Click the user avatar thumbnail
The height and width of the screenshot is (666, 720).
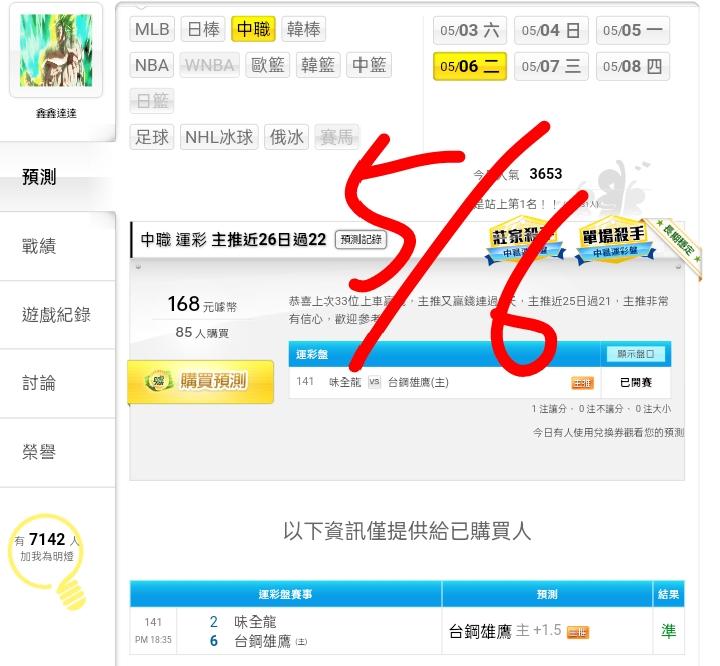[56, 51]
